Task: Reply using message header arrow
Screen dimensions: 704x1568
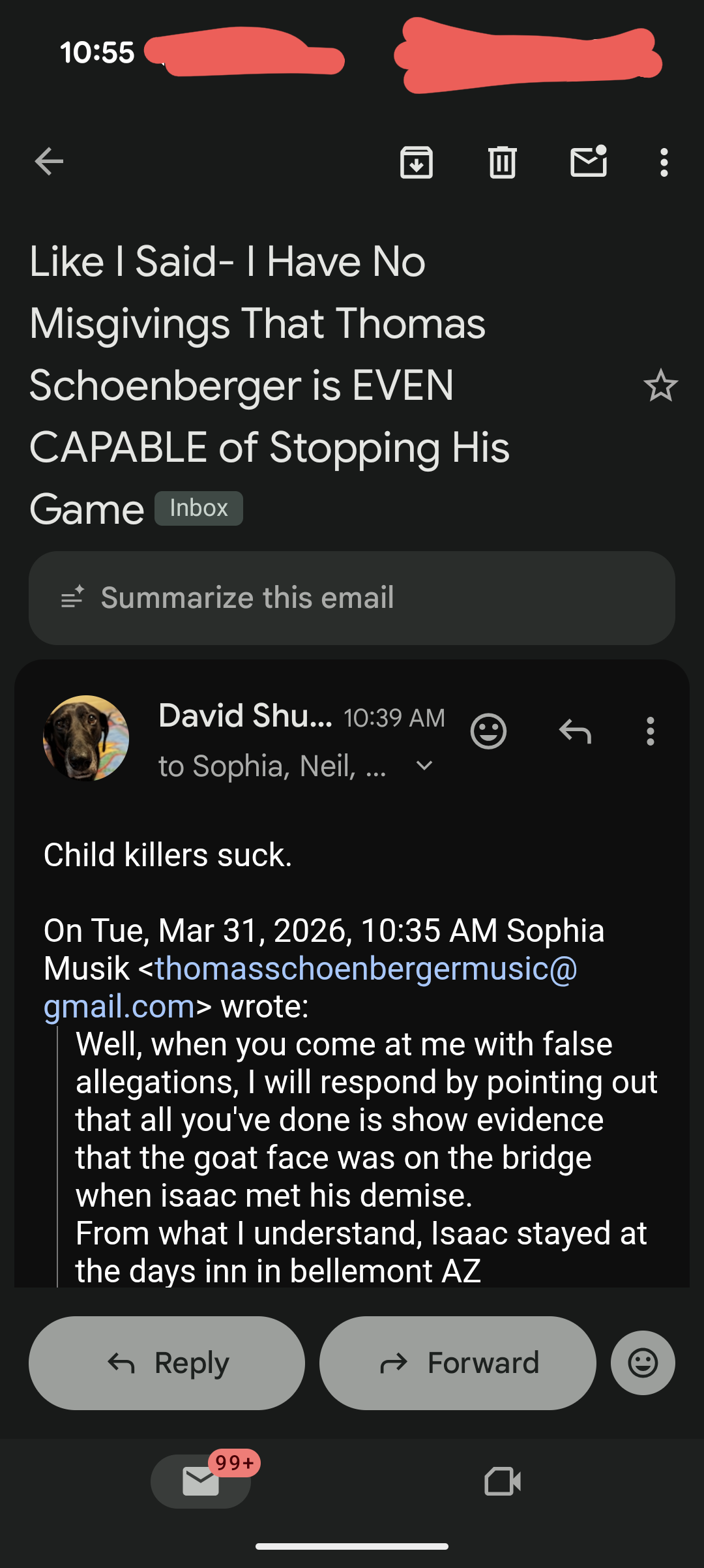Action: click(575, 731)
